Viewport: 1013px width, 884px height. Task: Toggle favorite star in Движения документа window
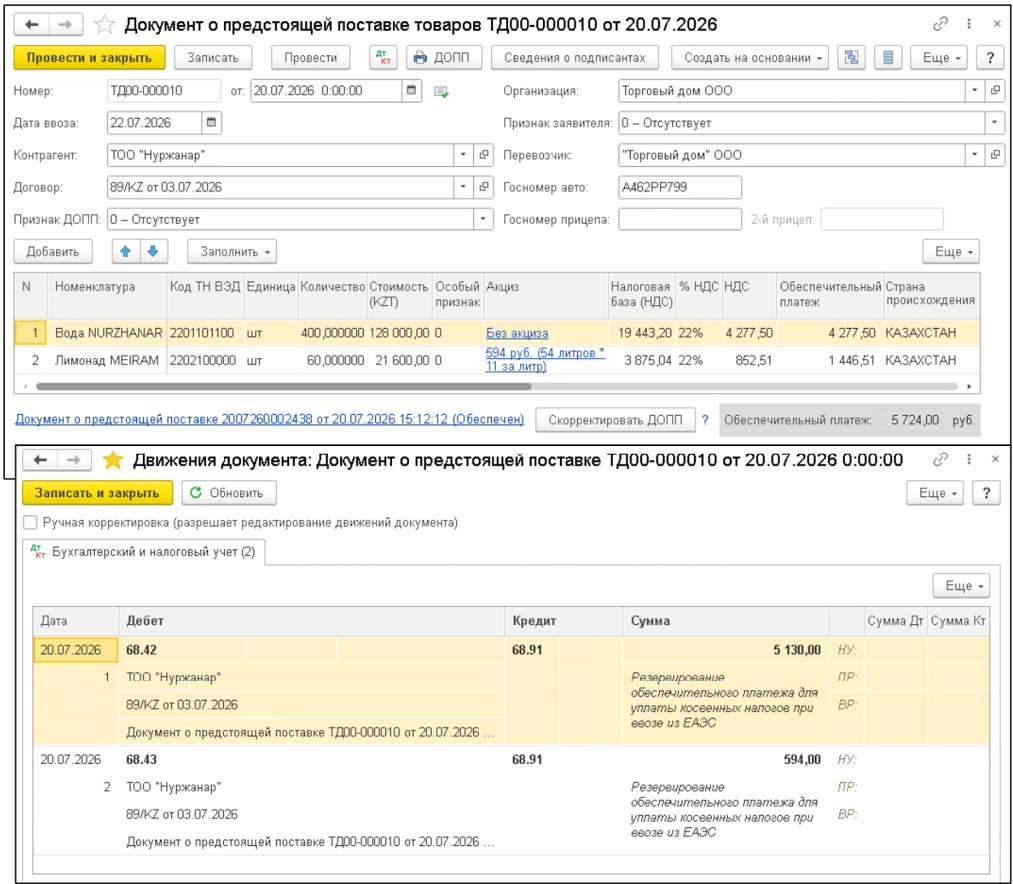pos(113,460)
